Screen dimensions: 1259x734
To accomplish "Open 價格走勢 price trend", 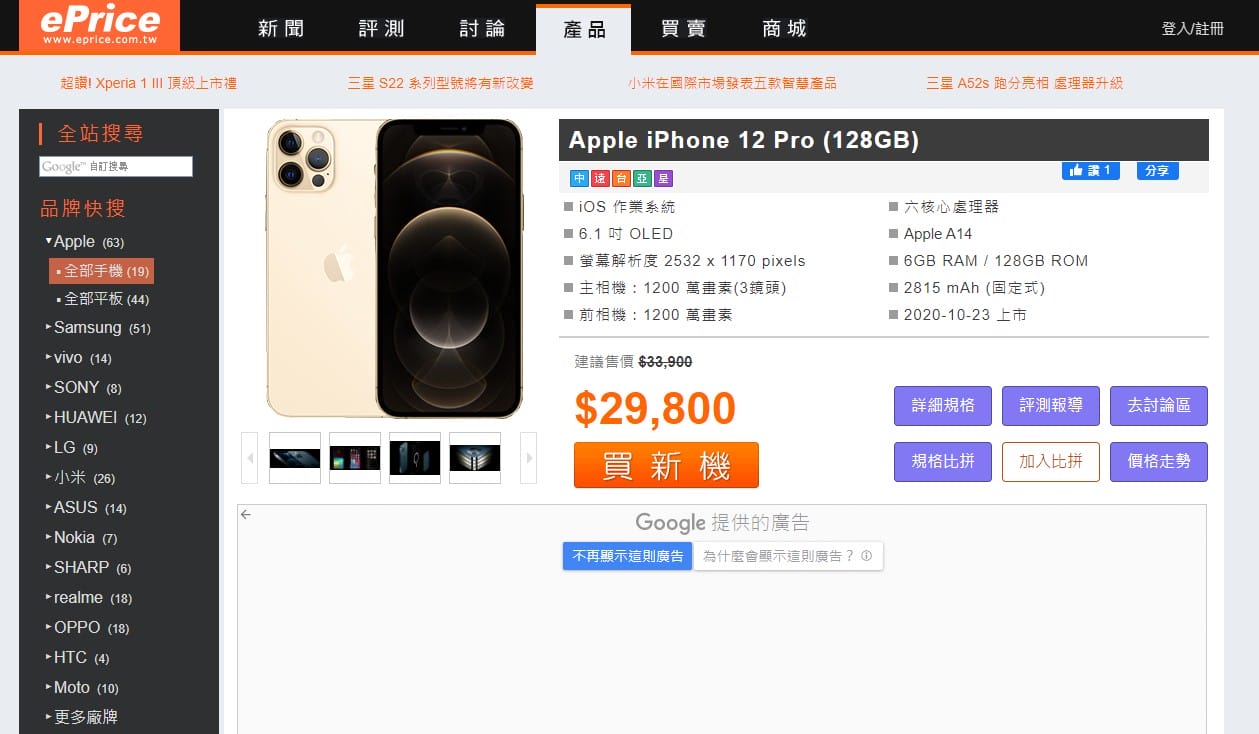I will [x=1159, y=462].
